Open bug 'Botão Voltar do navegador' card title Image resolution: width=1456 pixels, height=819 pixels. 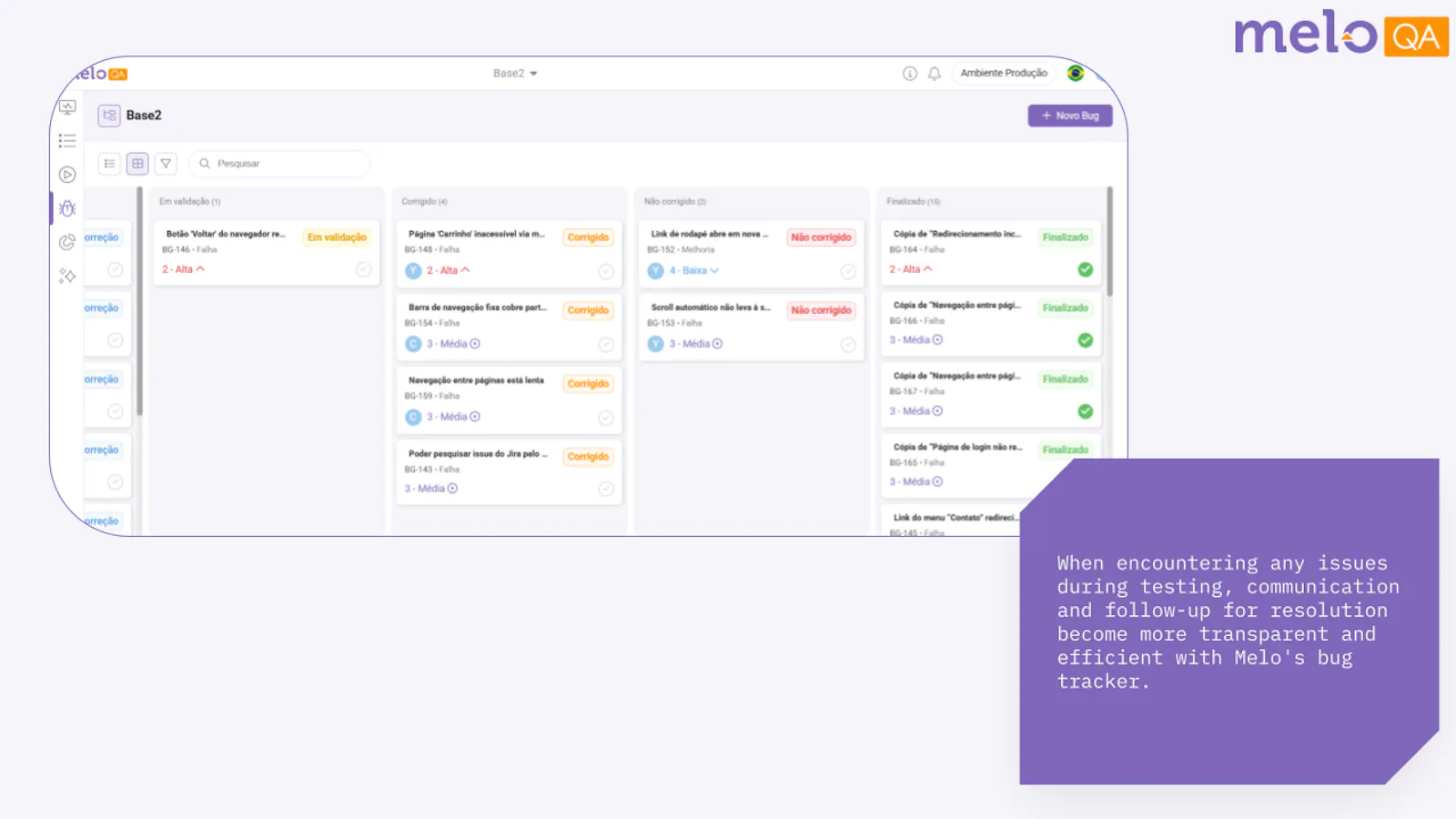click(x=226, y=235)
